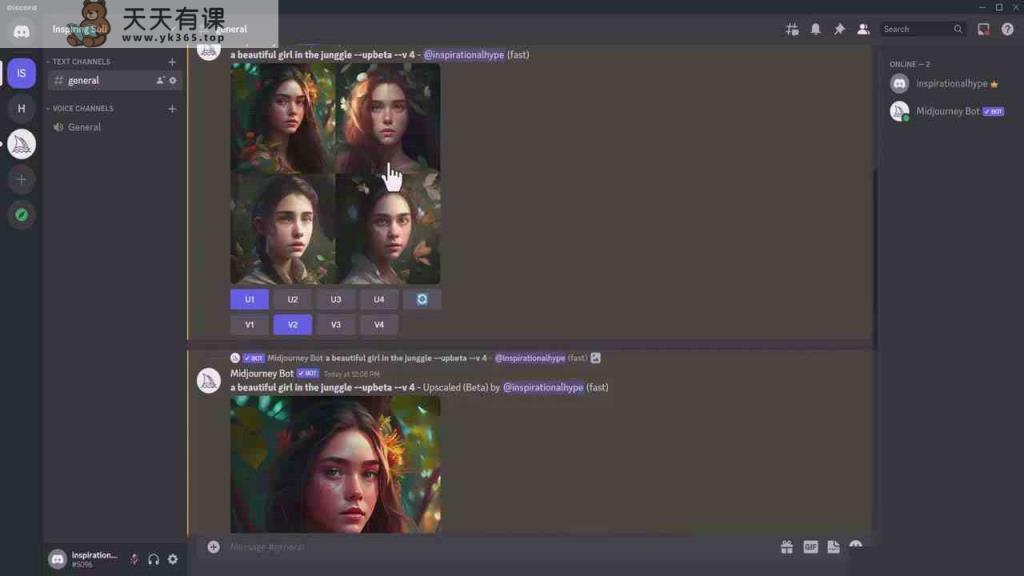Screen dimensions: 1024x576
Task: Collapse the Voice Channels category
Action: tap(80, 108)
